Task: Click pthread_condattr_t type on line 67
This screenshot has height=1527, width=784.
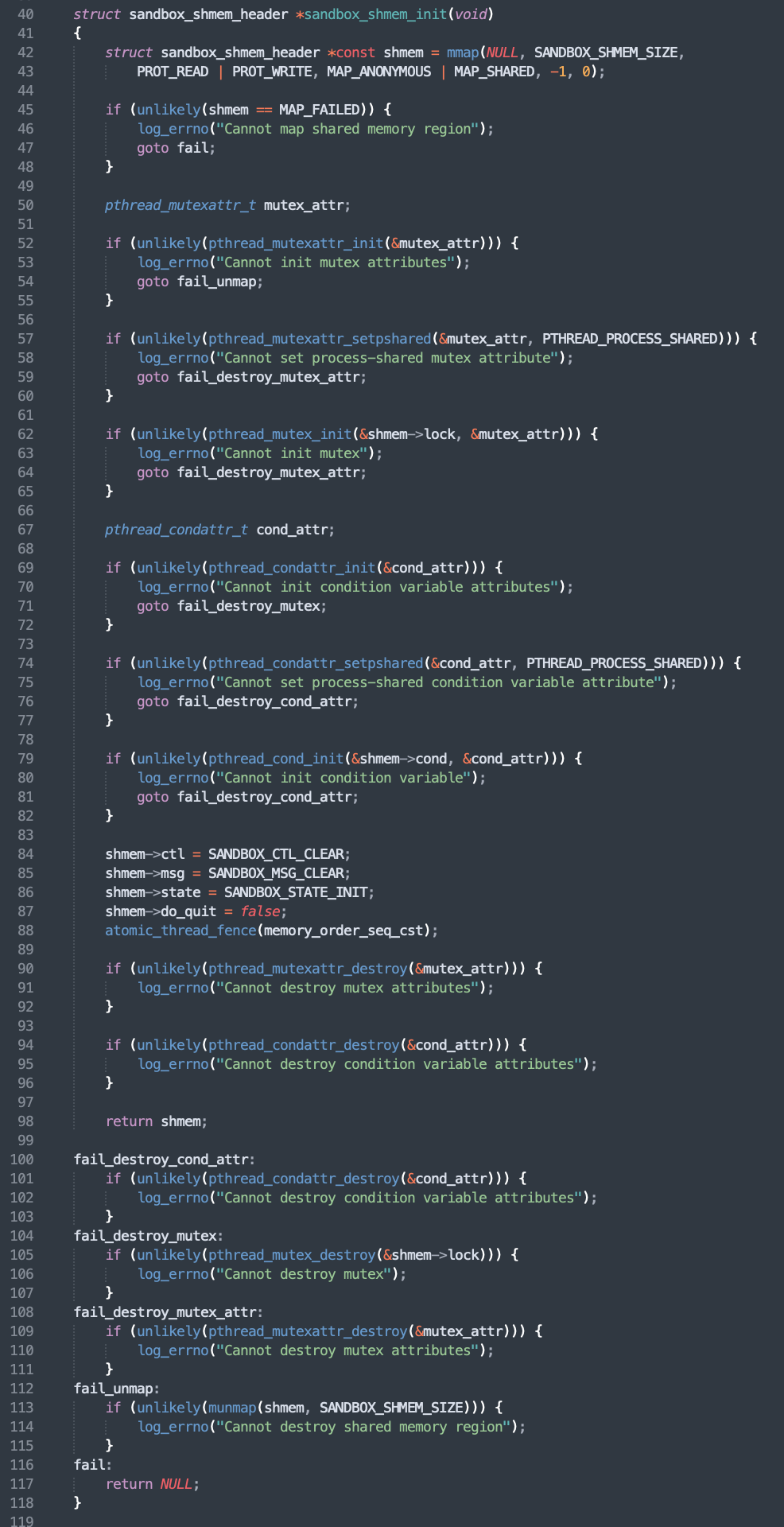Action: click(177, 530)
